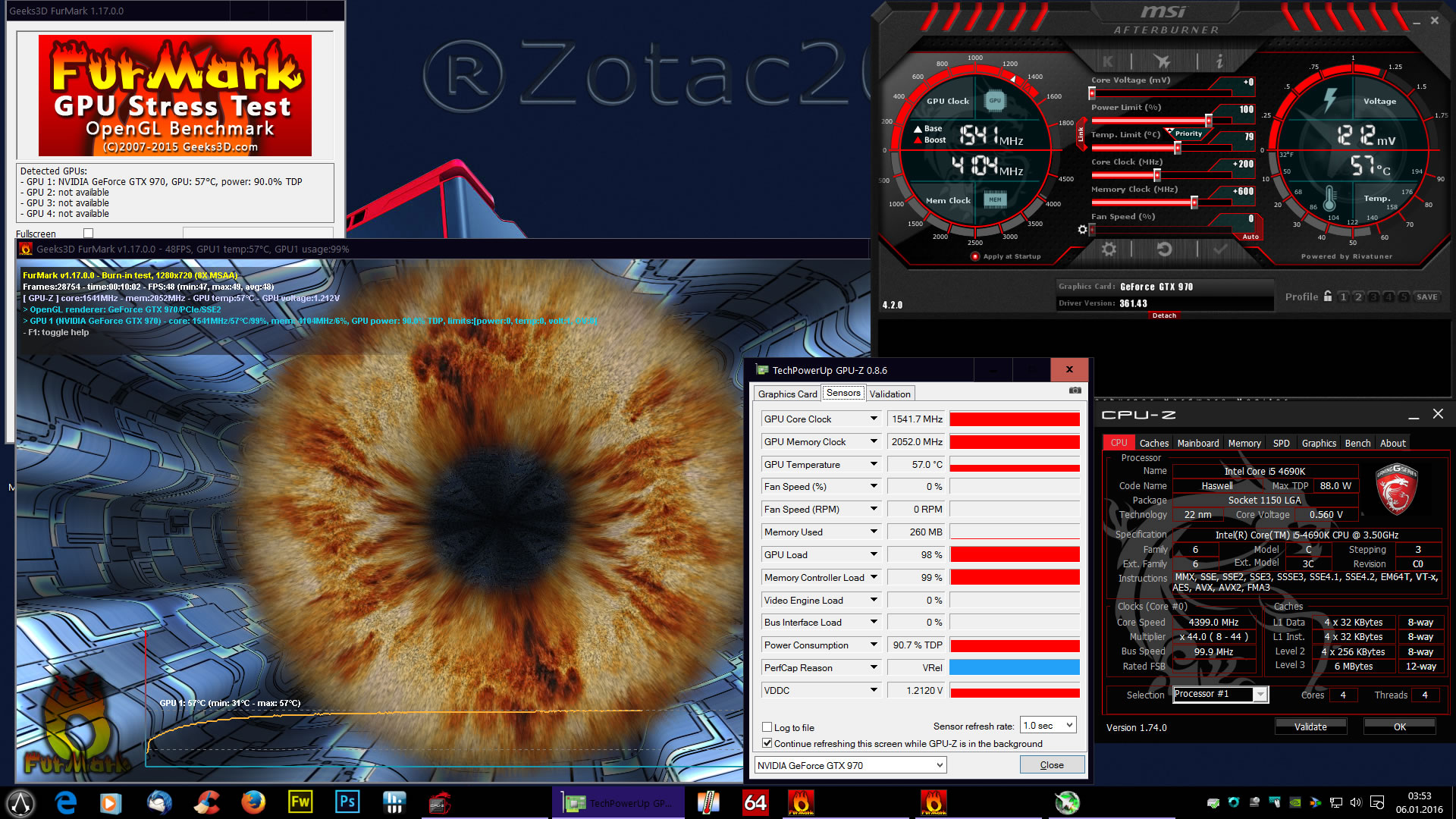
Task: Switch to GPU-Z Graphics Card tab
Action: pyautogui.click(x=787, y=394)
